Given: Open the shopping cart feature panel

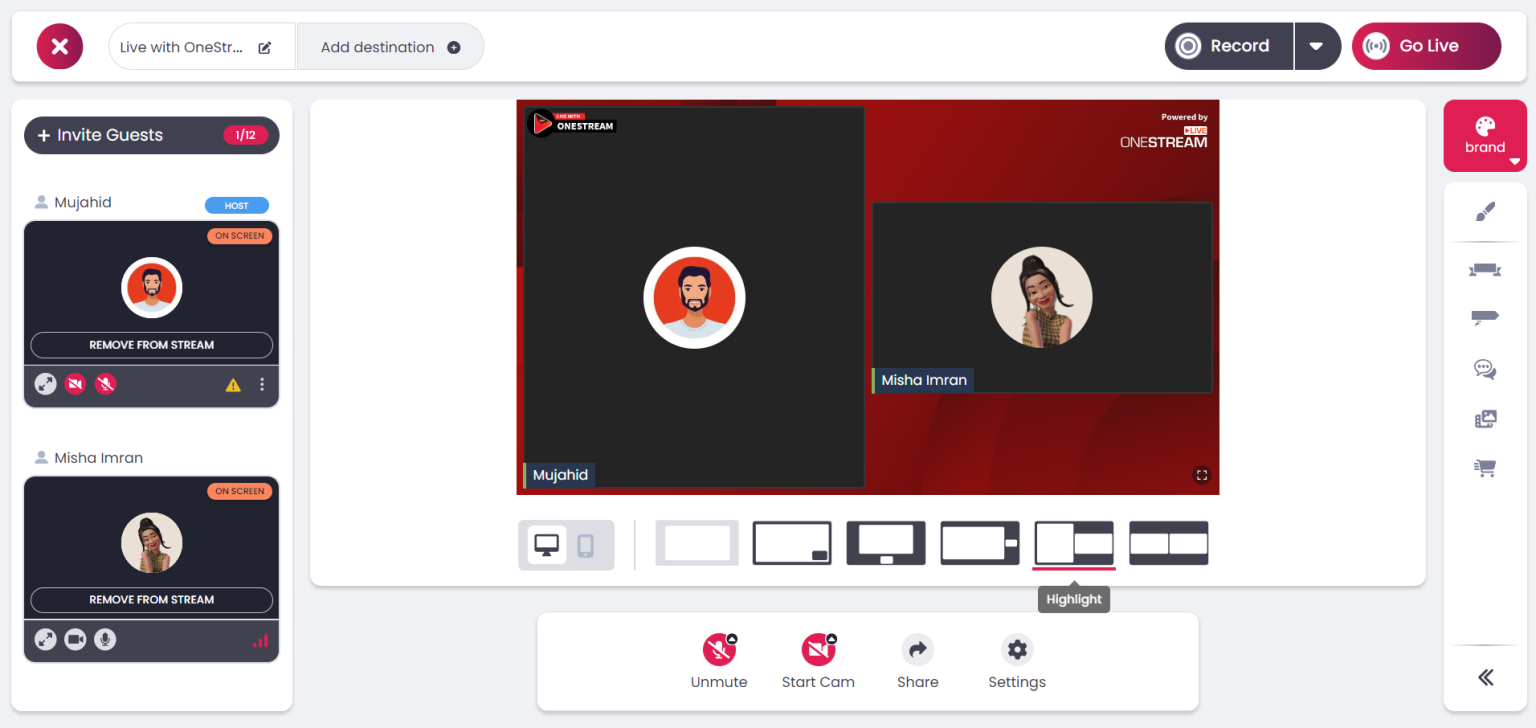Looking at the screenshot, I should tap(1484, 467).
